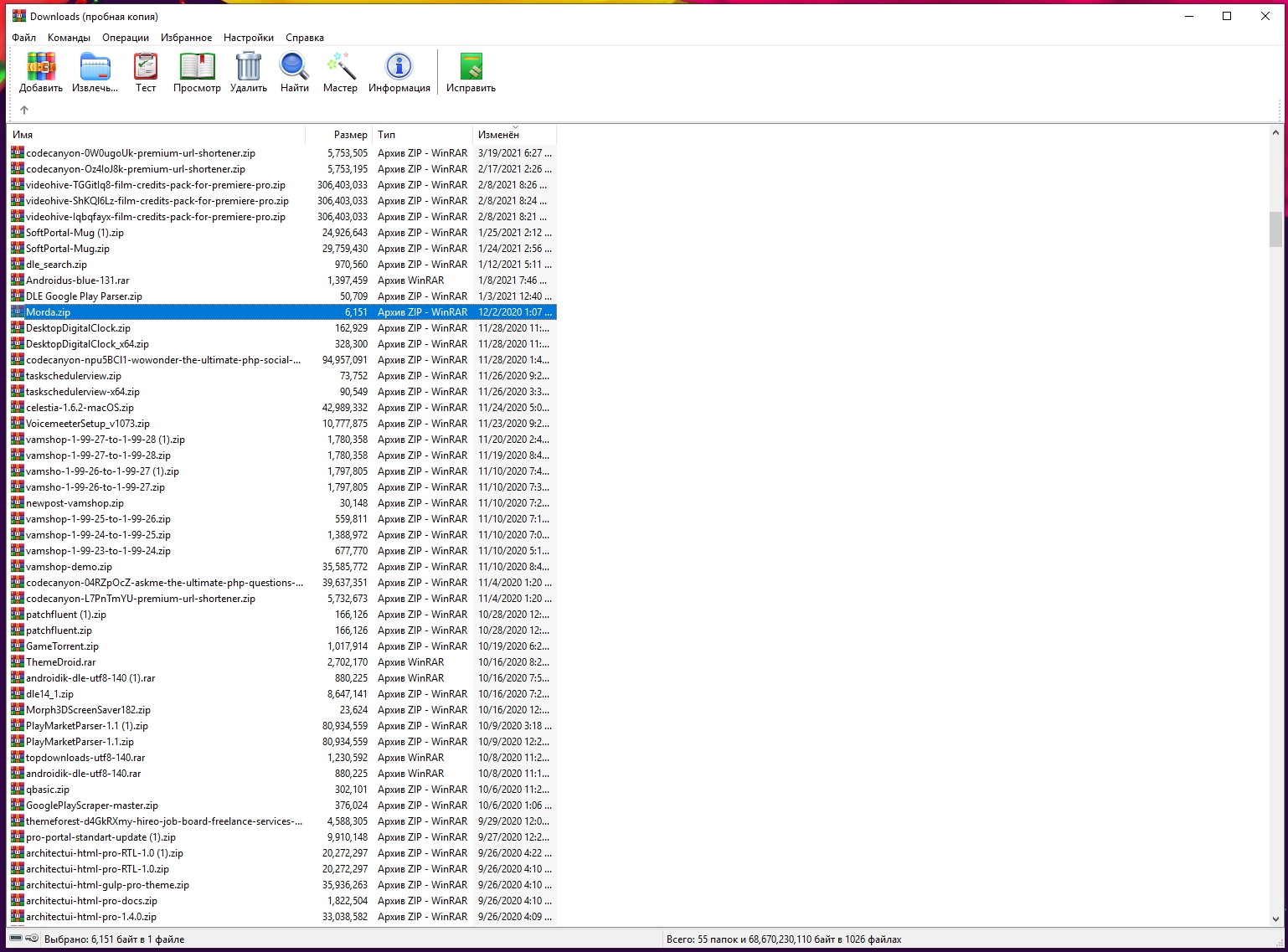The image size is (1288, 952).
Task: Click the icon next to patchfluent.zip
Action: point(18,630)
